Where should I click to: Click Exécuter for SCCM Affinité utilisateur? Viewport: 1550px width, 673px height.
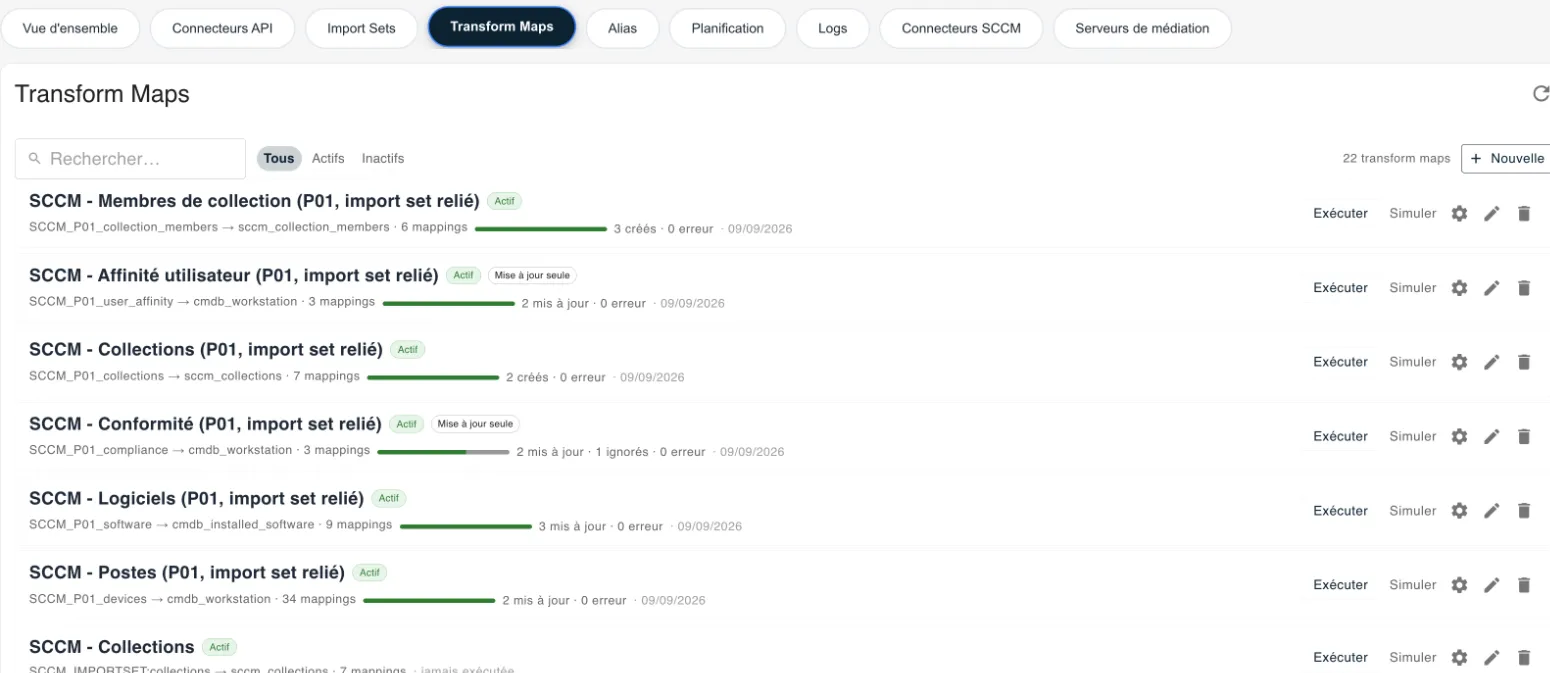tap(1340, 288)
